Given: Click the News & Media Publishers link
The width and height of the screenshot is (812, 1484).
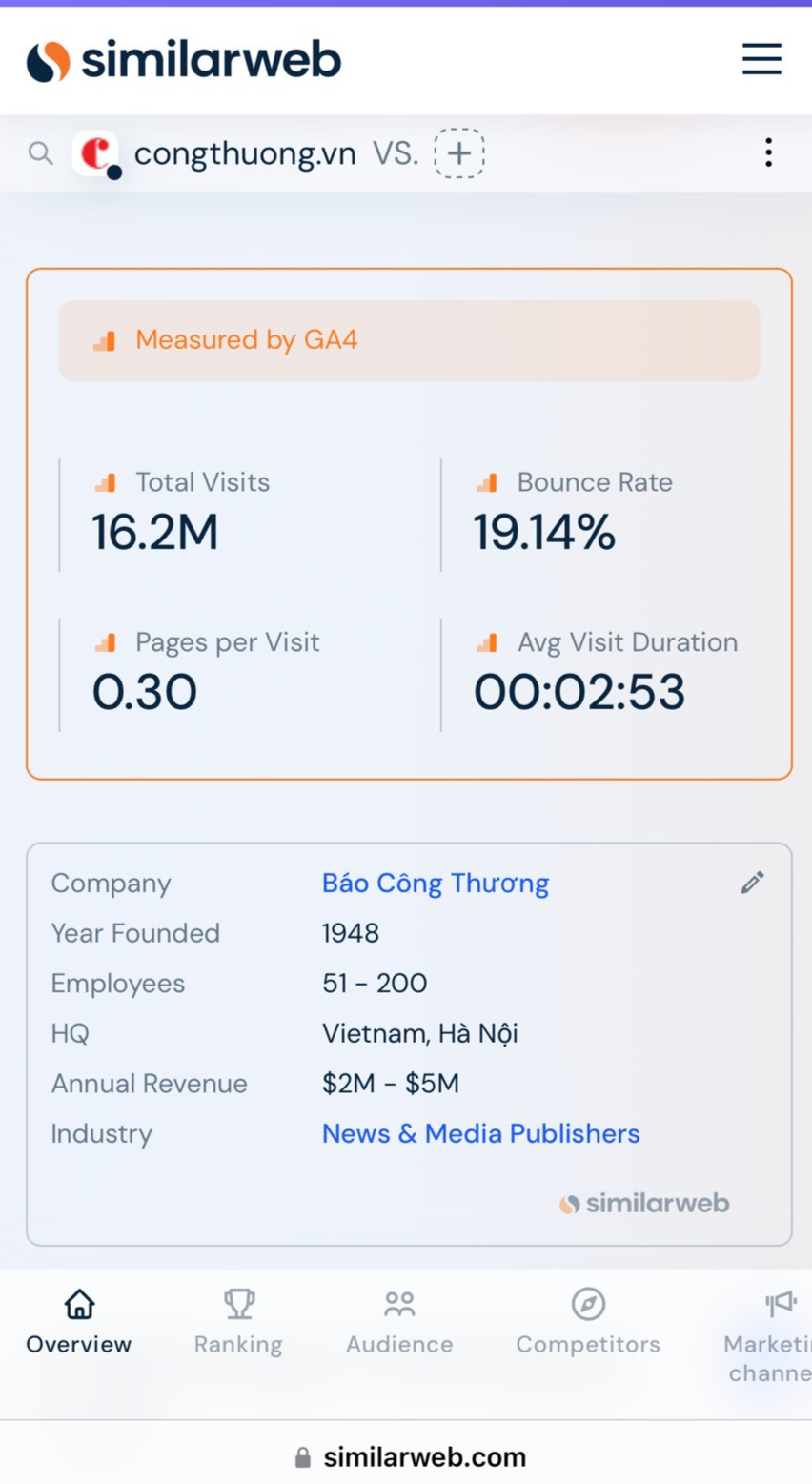Looking at the screenshot, I should 480,1133.
